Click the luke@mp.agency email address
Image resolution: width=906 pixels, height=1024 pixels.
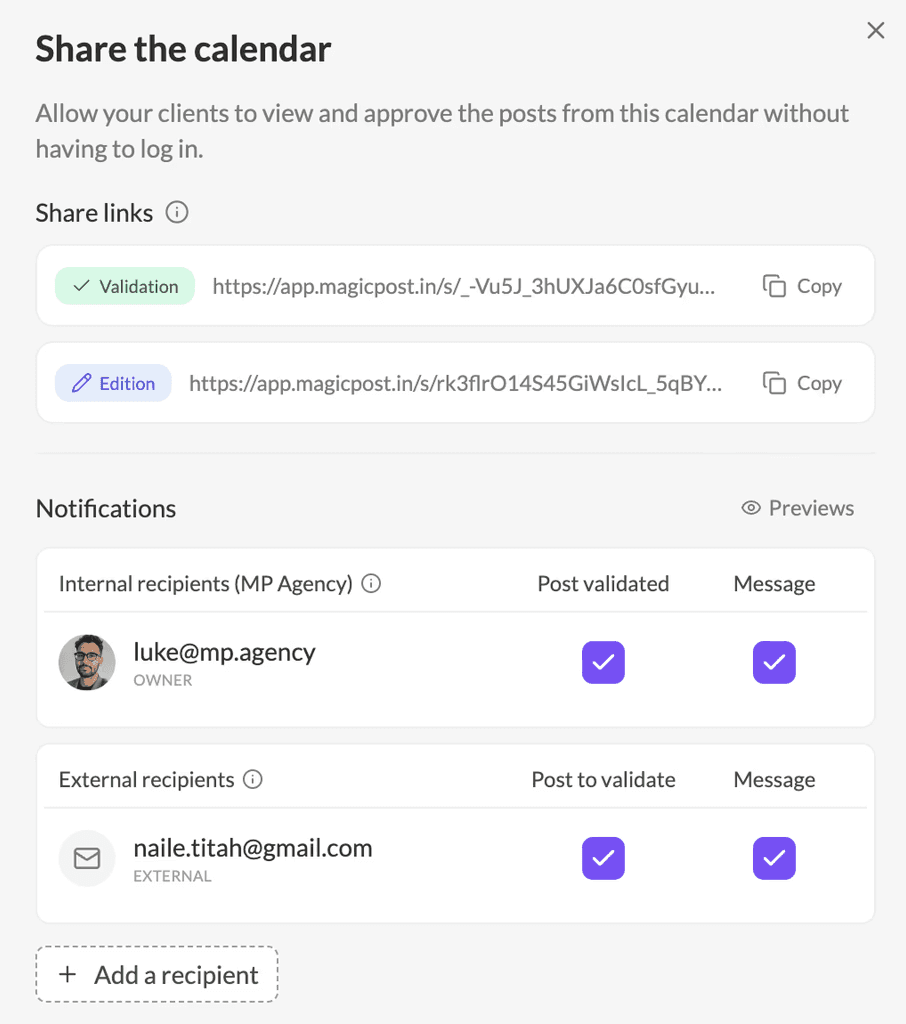(224, 652)
